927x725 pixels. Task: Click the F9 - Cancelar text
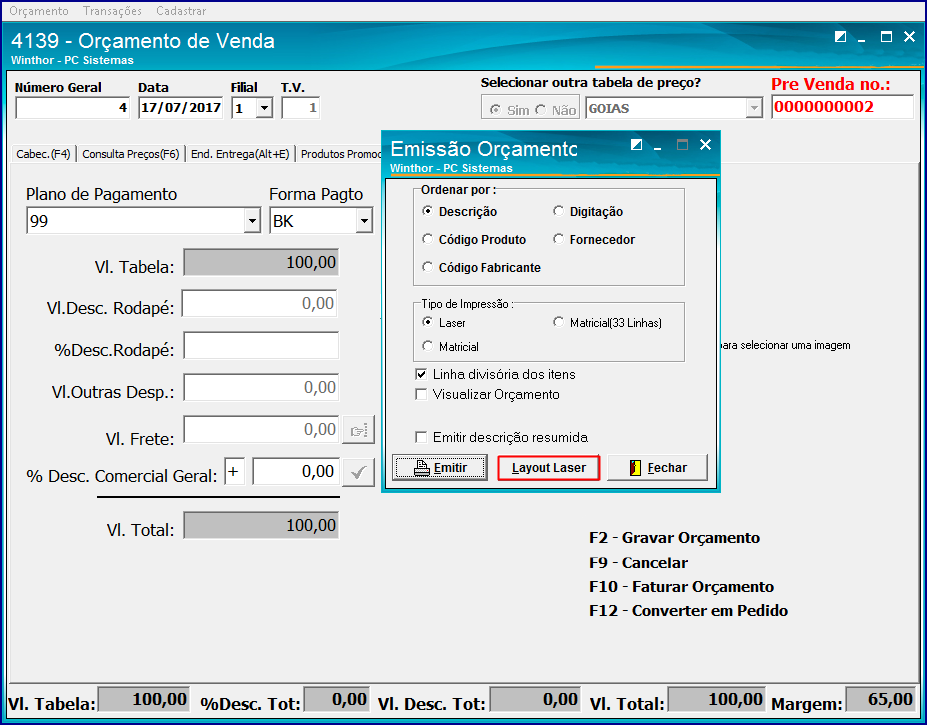coord(638,562)
